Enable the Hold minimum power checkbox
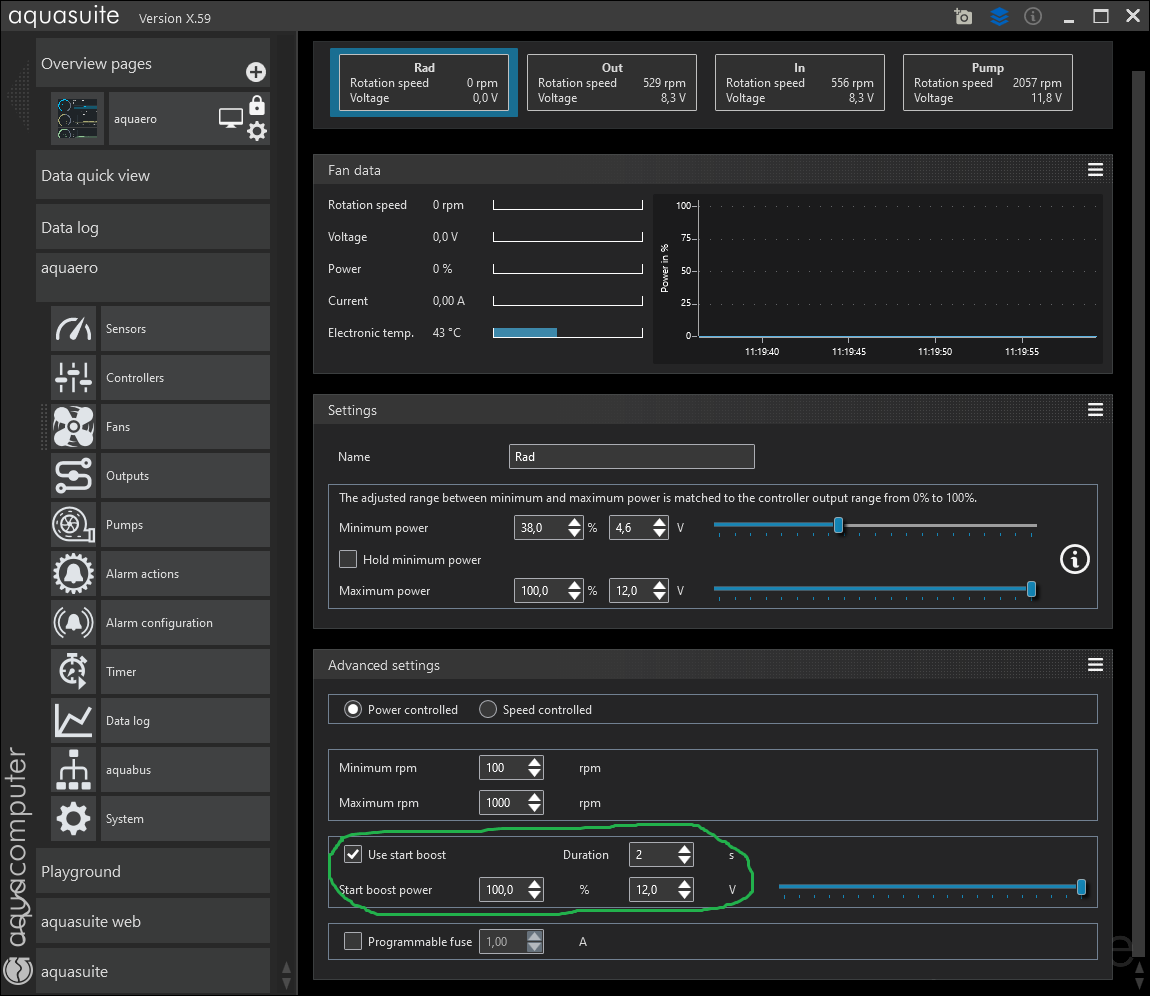 pos(348,559)
